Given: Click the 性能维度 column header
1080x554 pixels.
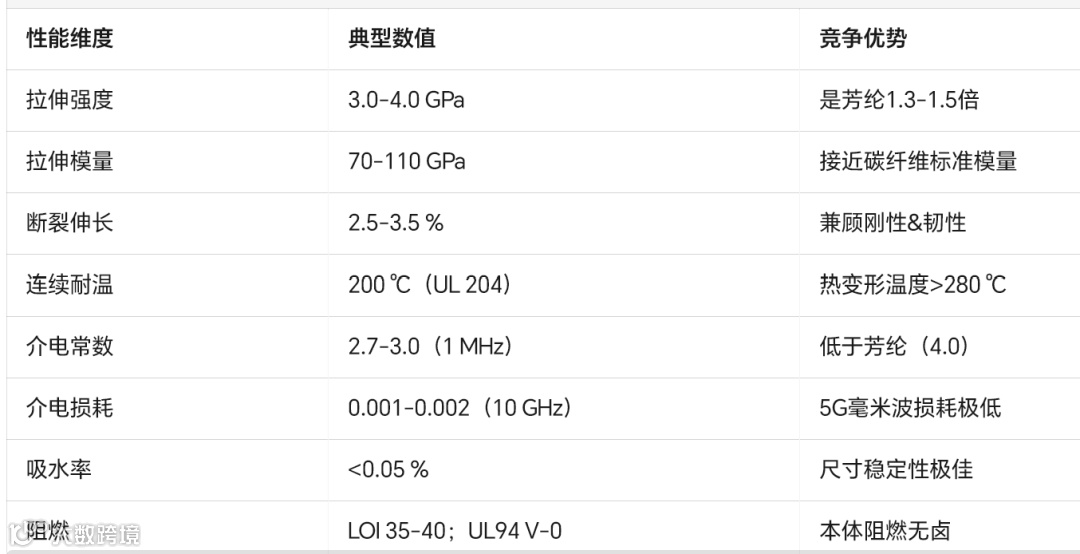Looking at the screenshot, I should pos(70,38).
